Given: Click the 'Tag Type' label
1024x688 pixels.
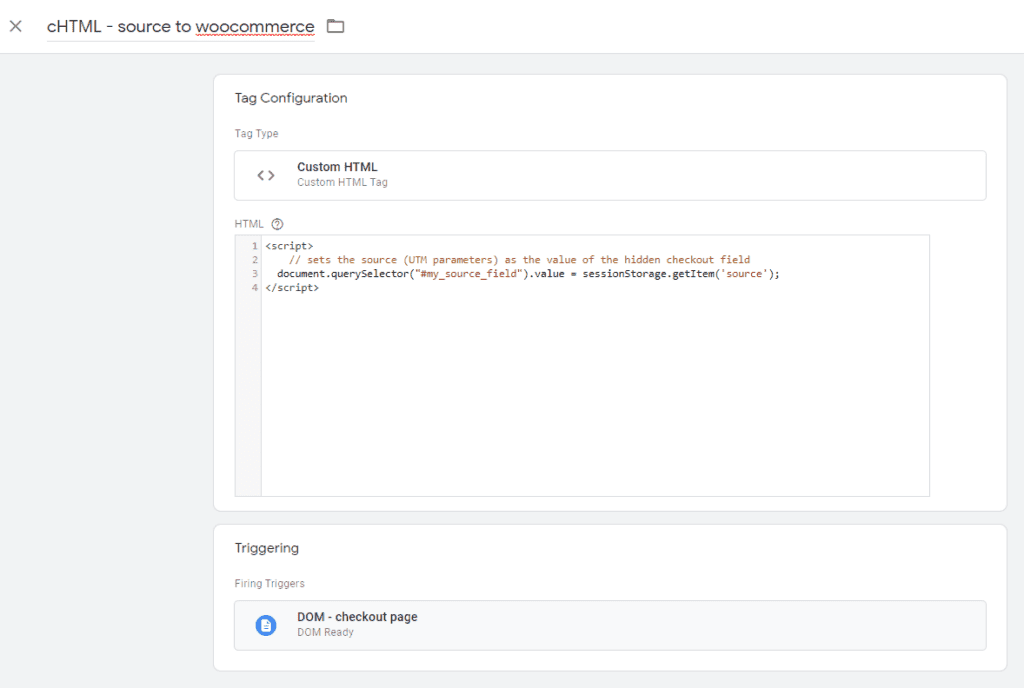Looking at the screenshot, I should 256,133.
